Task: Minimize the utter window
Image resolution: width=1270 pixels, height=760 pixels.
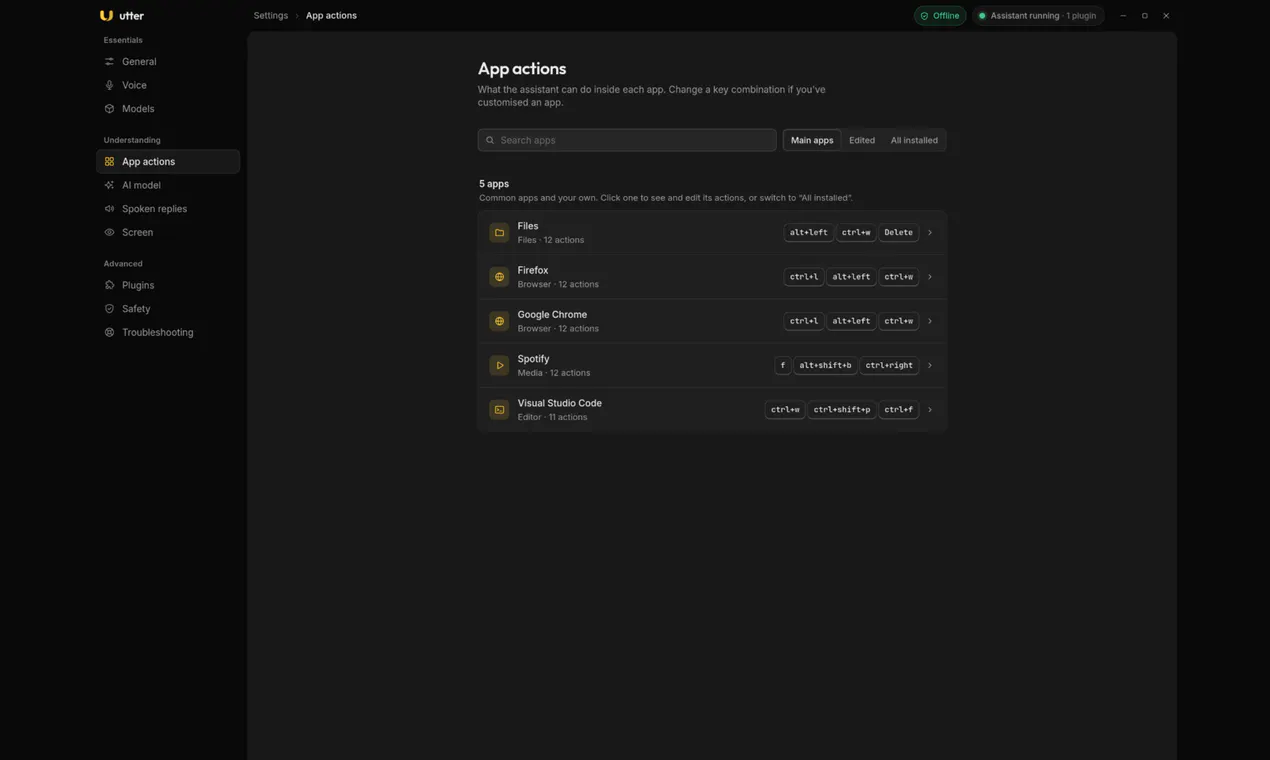Action: point(1123,16)
